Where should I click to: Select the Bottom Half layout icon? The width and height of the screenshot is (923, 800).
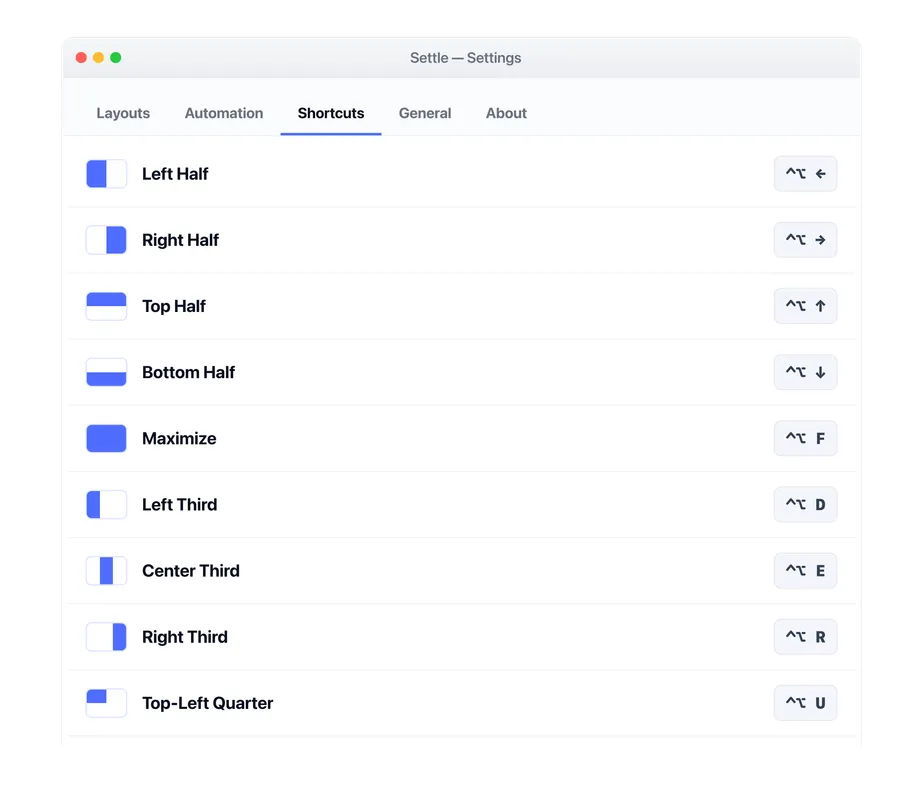[107, 372]
